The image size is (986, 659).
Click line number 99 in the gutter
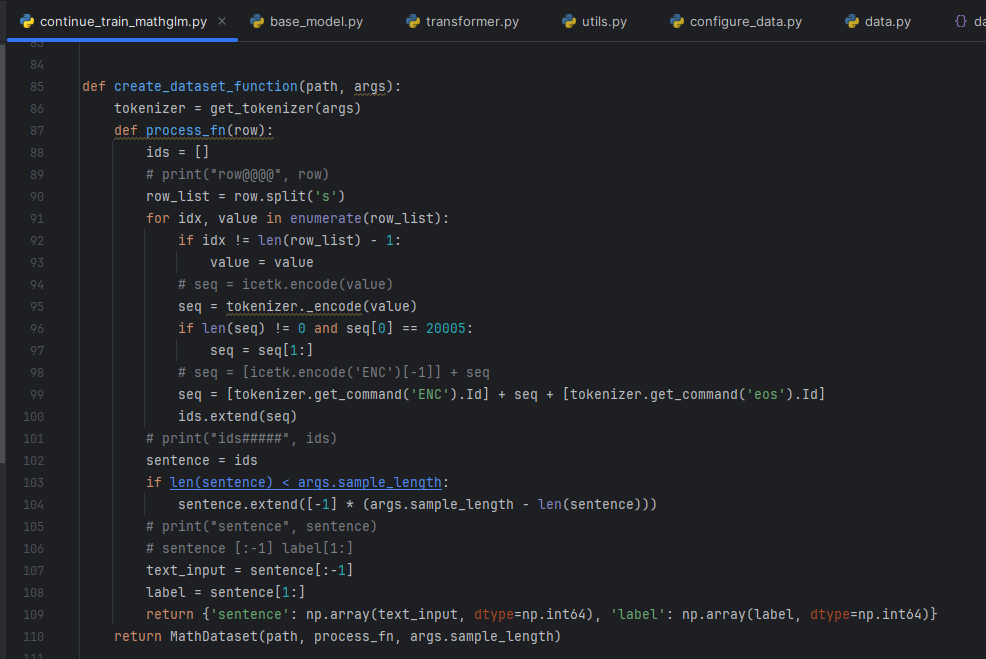tap(37, 395)
